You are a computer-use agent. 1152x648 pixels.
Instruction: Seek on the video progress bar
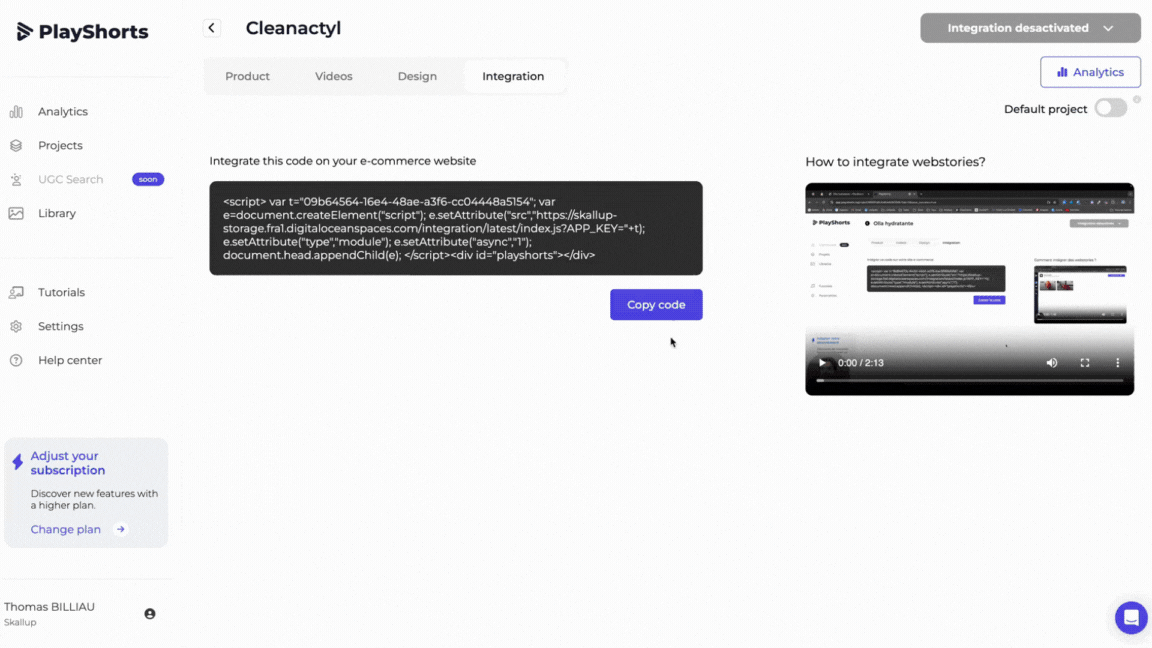click(x=970, y=381)
